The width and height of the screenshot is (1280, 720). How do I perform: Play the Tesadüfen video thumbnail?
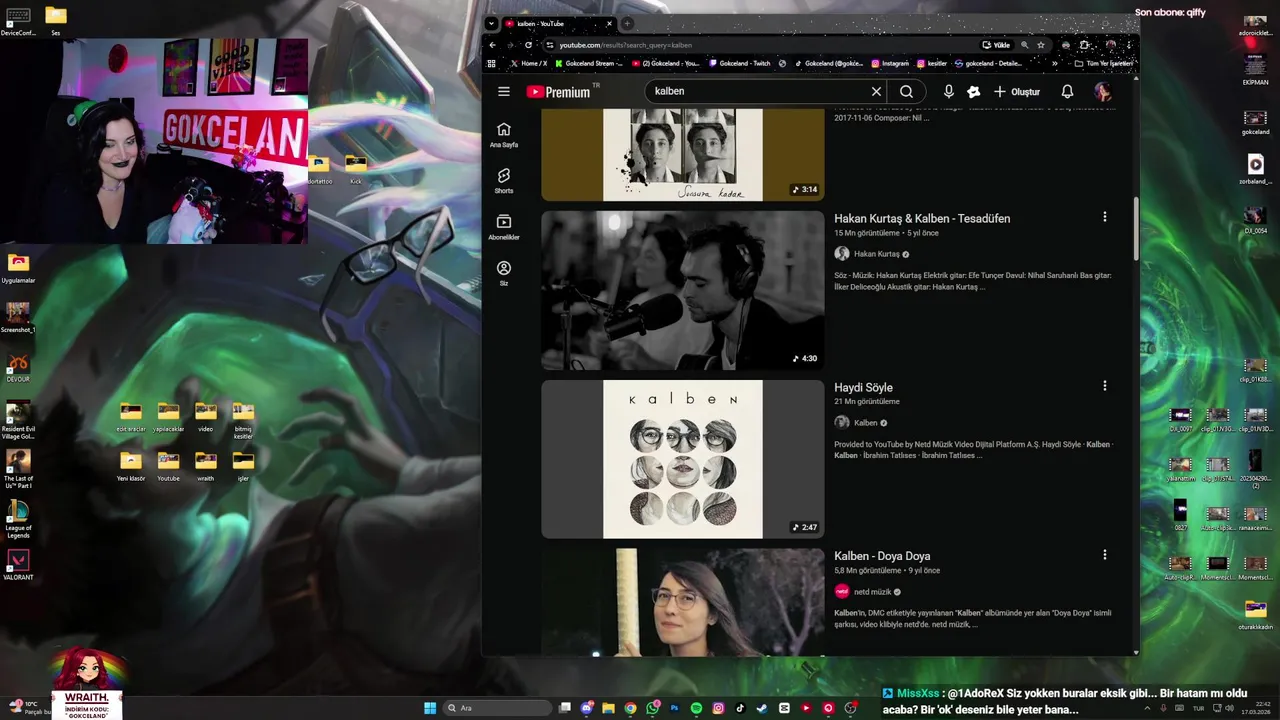(683, 290)
